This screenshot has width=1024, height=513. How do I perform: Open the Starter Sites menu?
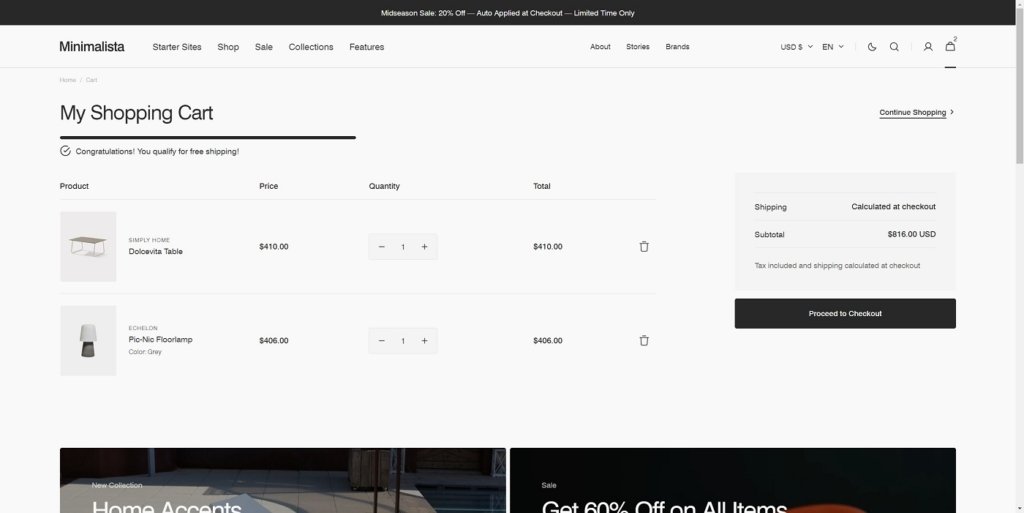(x=177, y=47)
